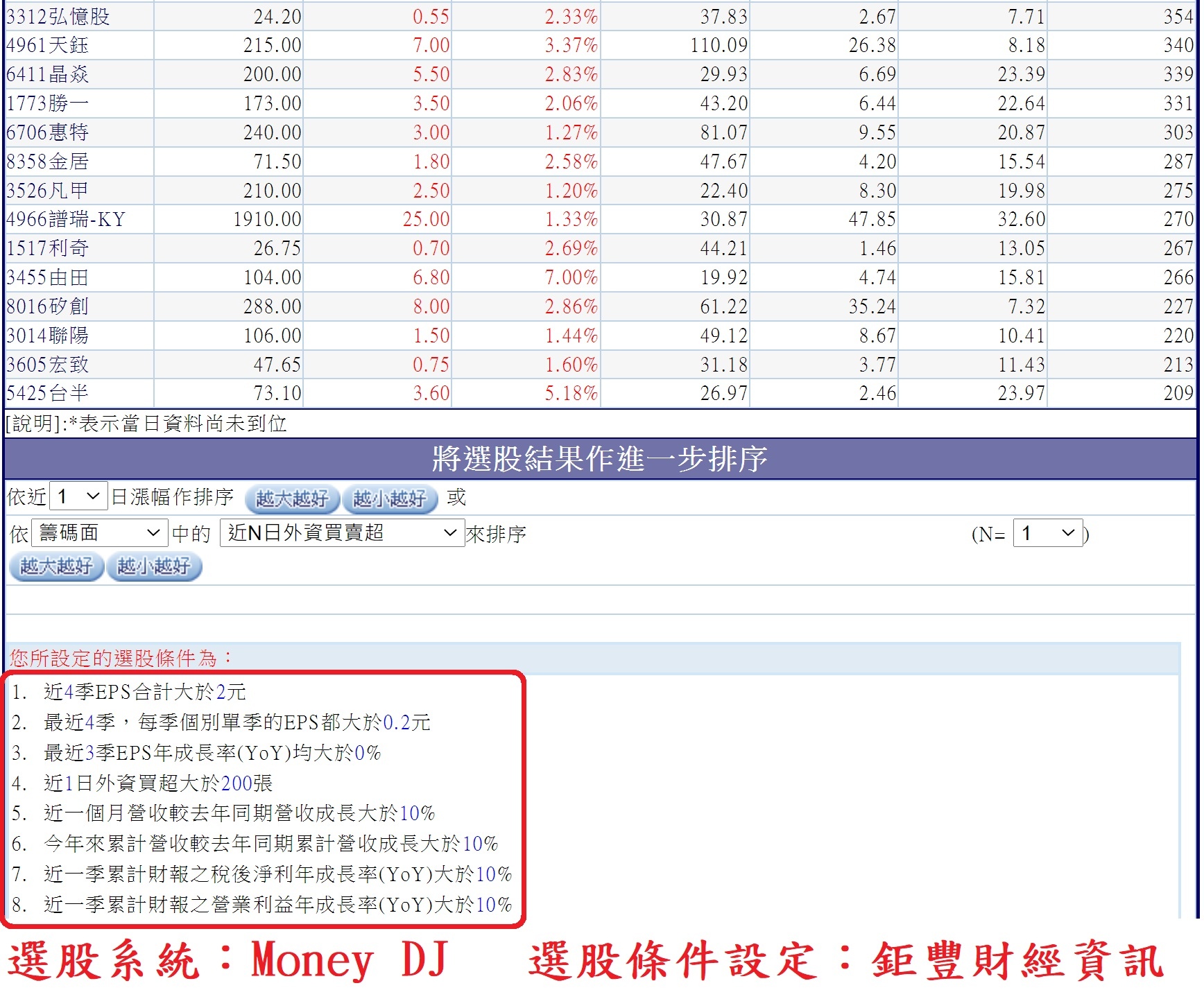This screenshot has height=999, width=1204.
Task: Open stock link 3014聯陽
Action: [x=48, y=336]
